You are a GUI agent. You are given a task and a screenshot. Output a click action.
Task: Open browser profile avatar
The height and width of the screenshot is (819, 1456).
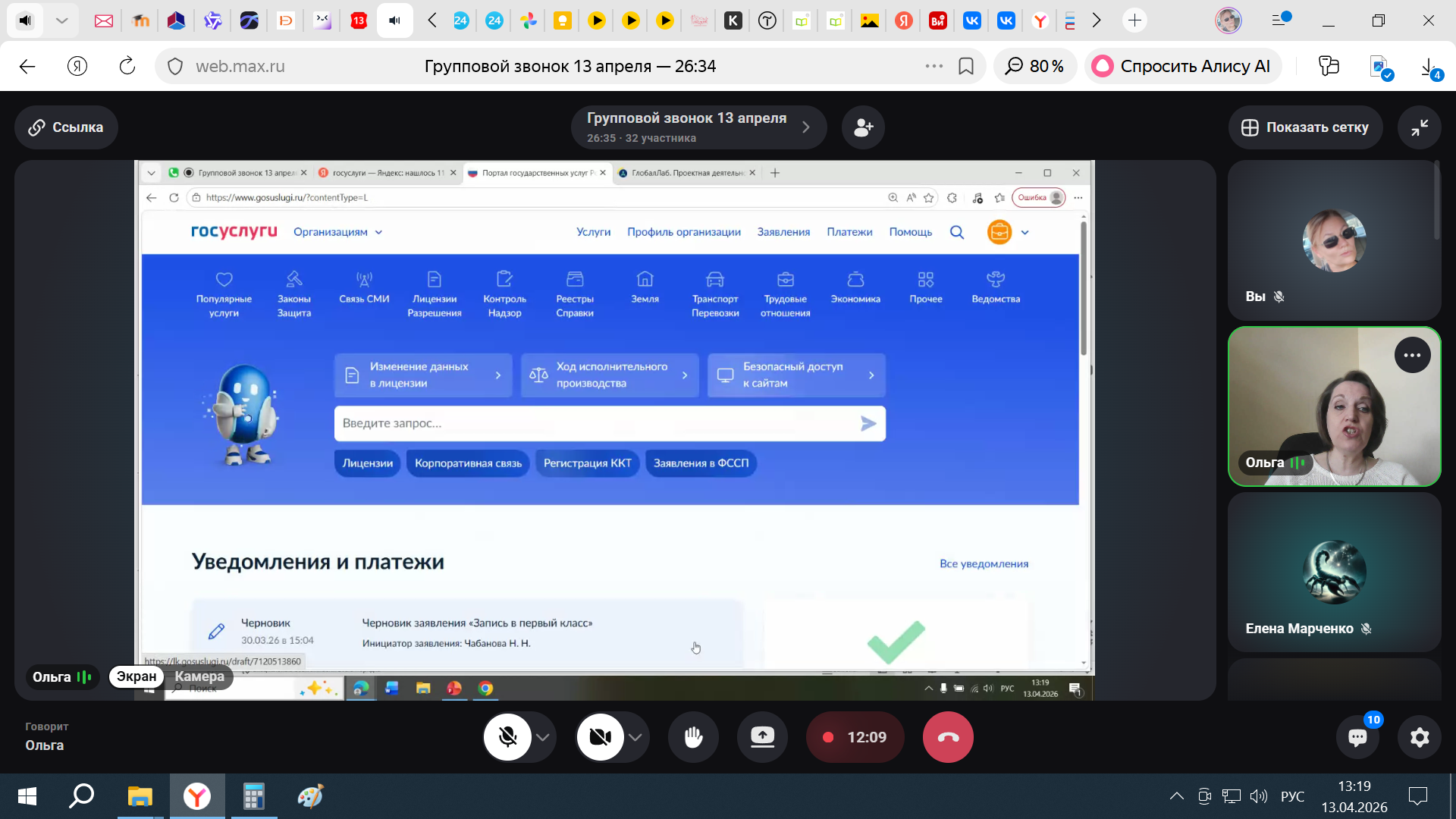[x=1228, y=20]
